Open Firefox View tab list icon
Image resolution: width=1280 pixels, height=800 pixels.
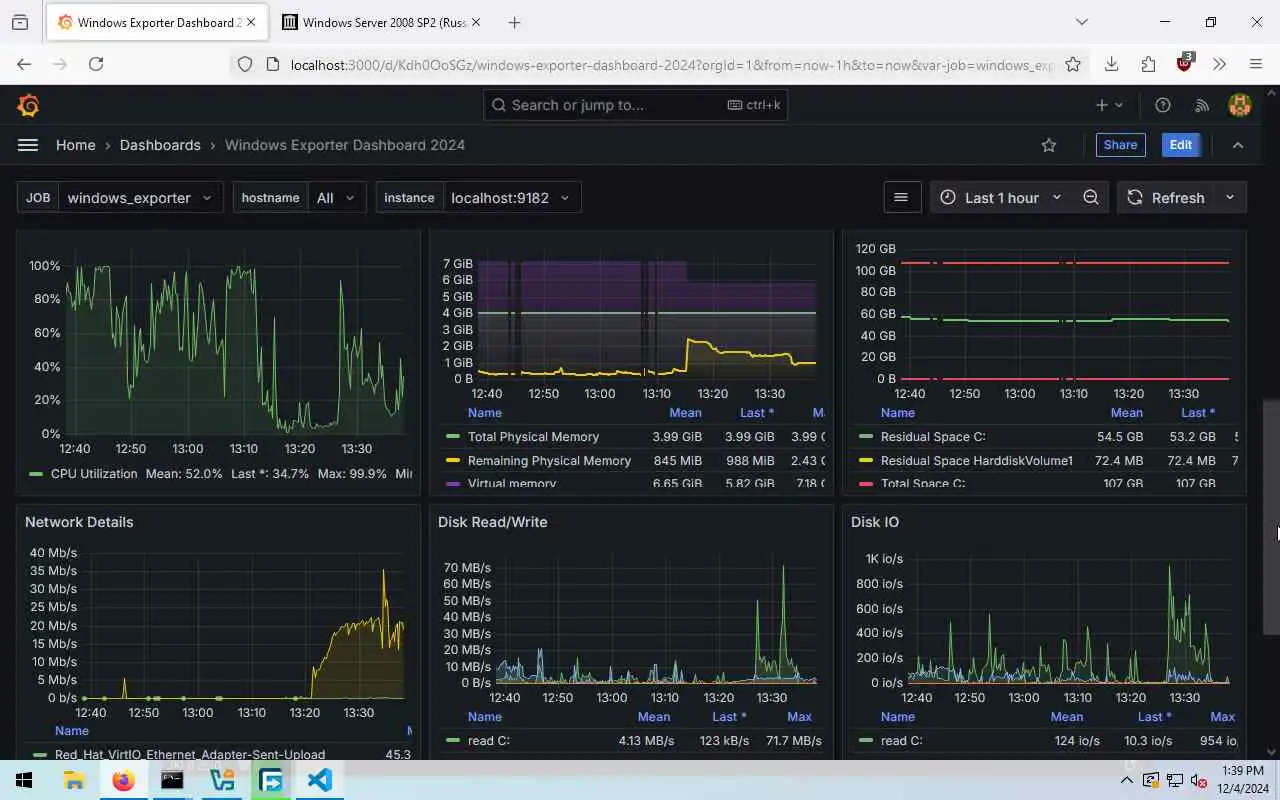(x=20, y=22)
